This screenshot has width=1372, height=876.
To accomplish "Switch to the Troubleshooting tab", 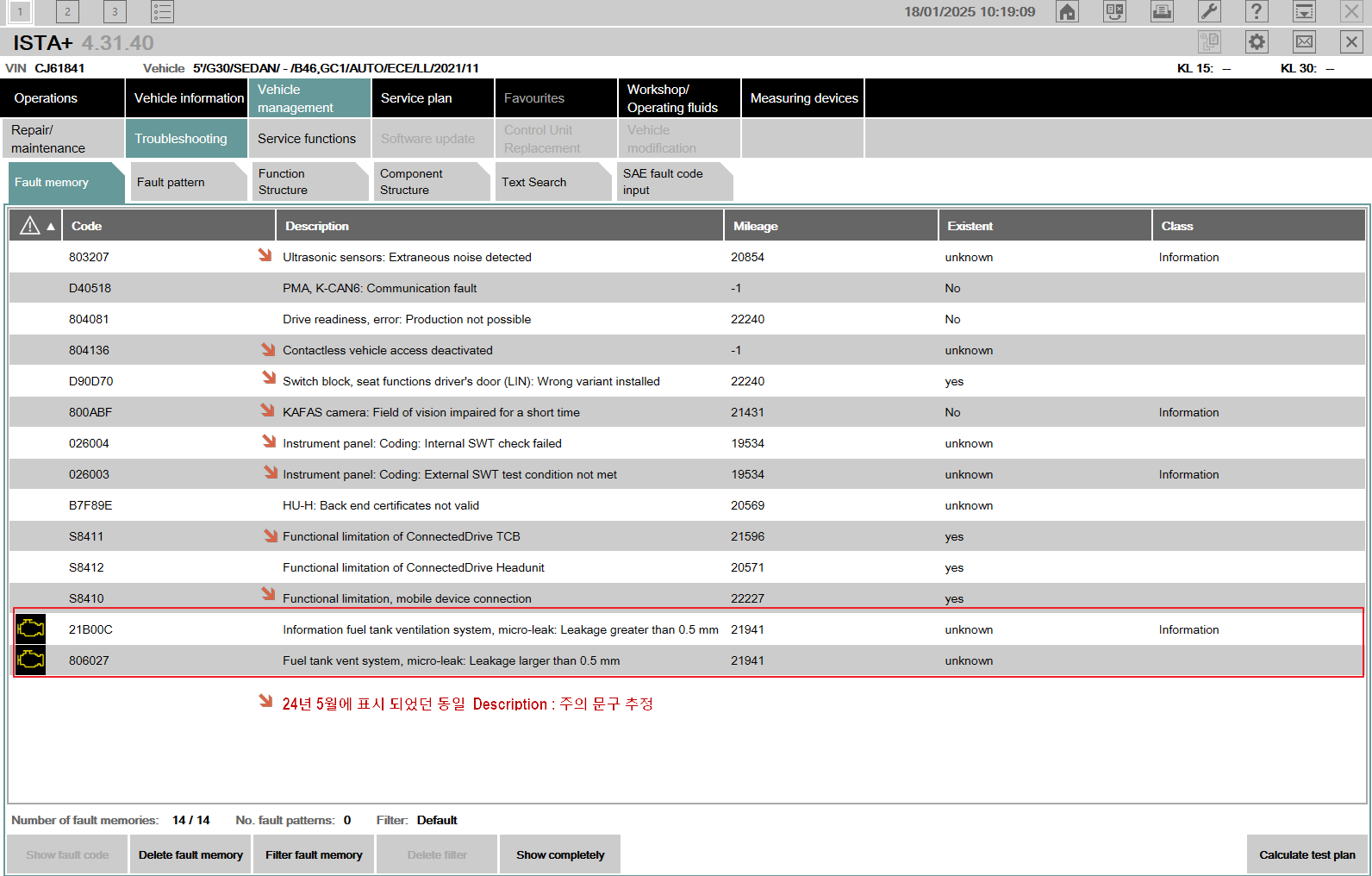I will [186, 139].
